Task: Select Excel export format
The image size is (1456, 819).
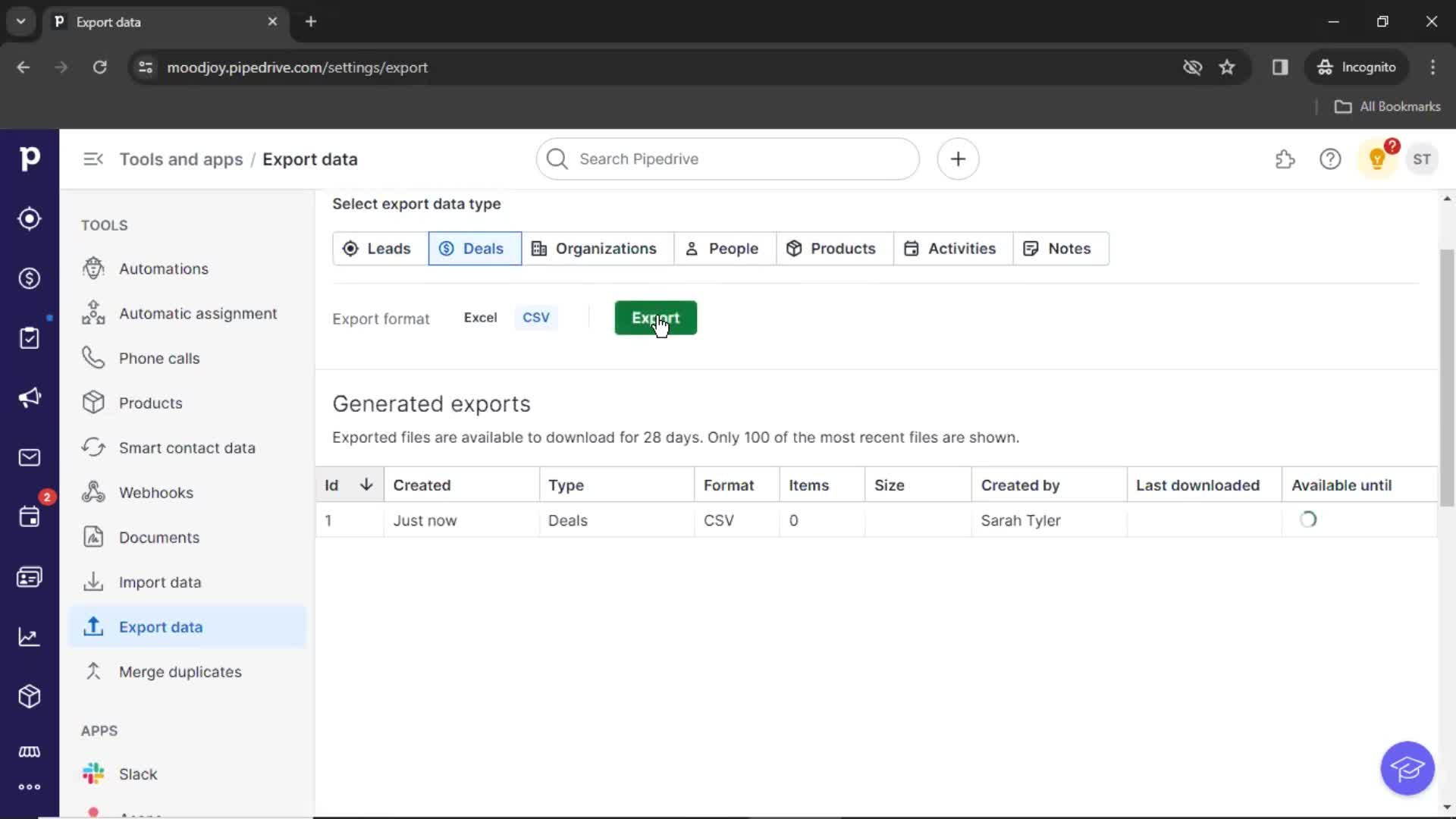Action: click(x=480, y=317)
